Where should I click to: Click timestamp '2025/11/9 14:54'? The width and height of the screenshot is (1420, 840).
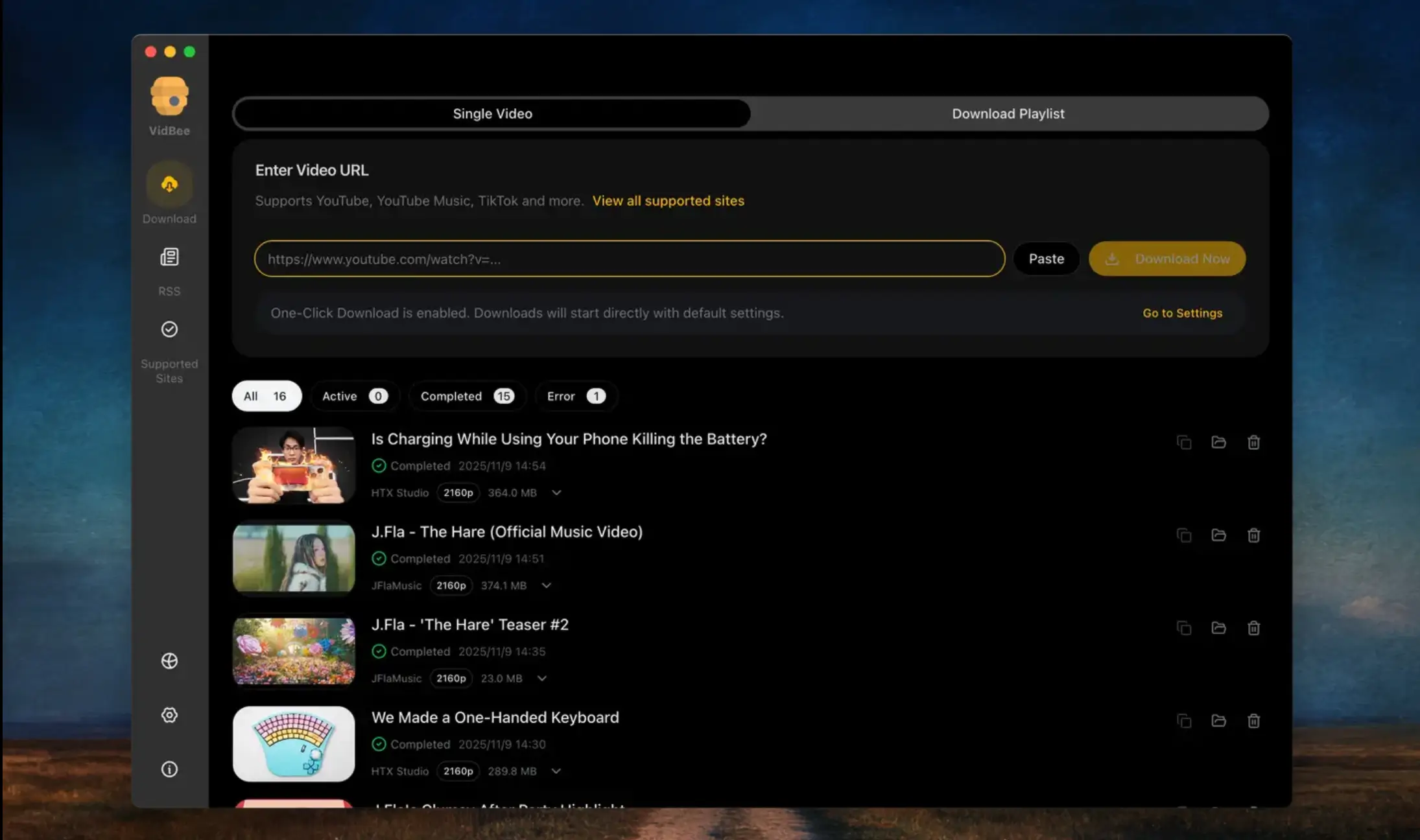502,465
